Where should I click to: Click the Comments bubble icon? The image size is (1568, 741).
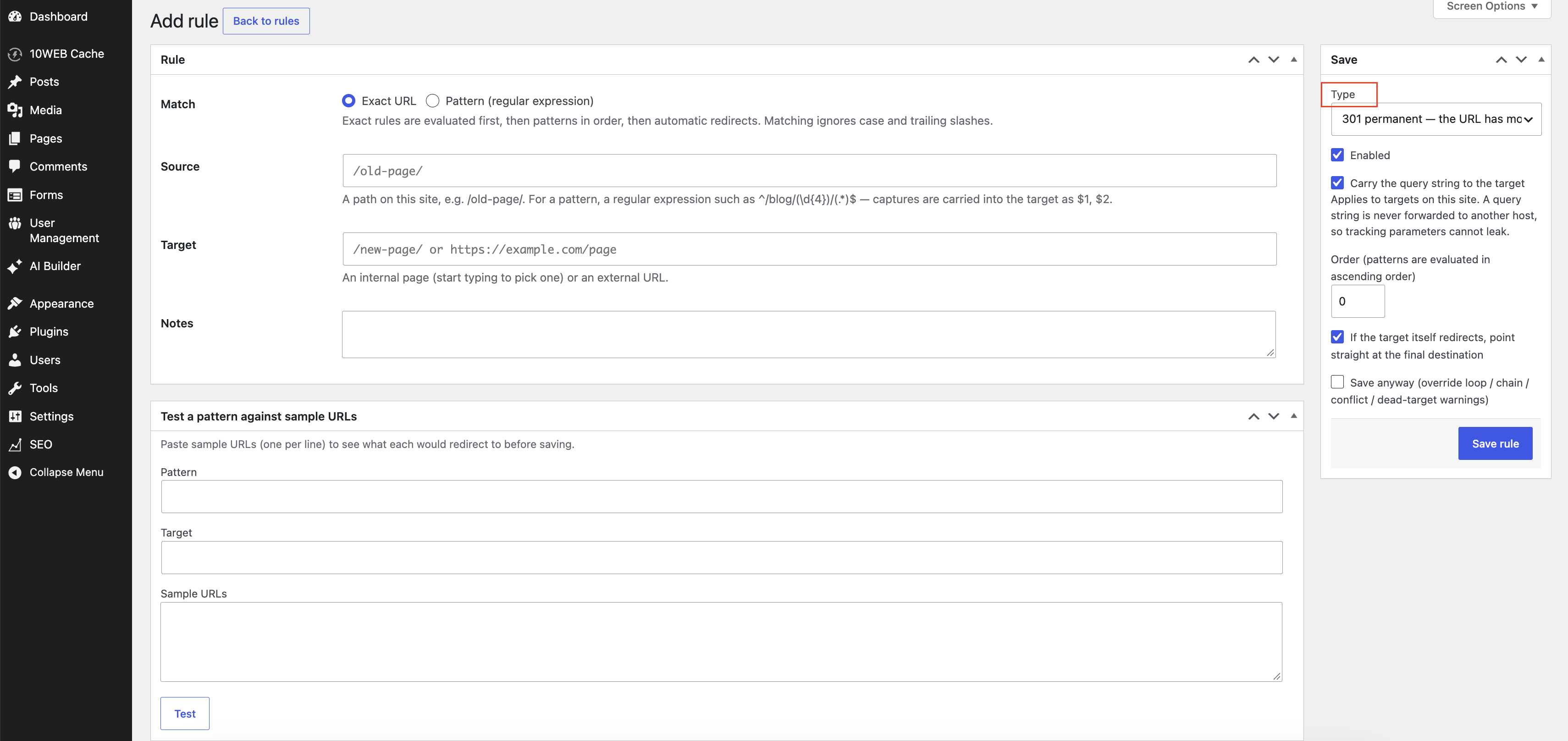pos(15,166)
